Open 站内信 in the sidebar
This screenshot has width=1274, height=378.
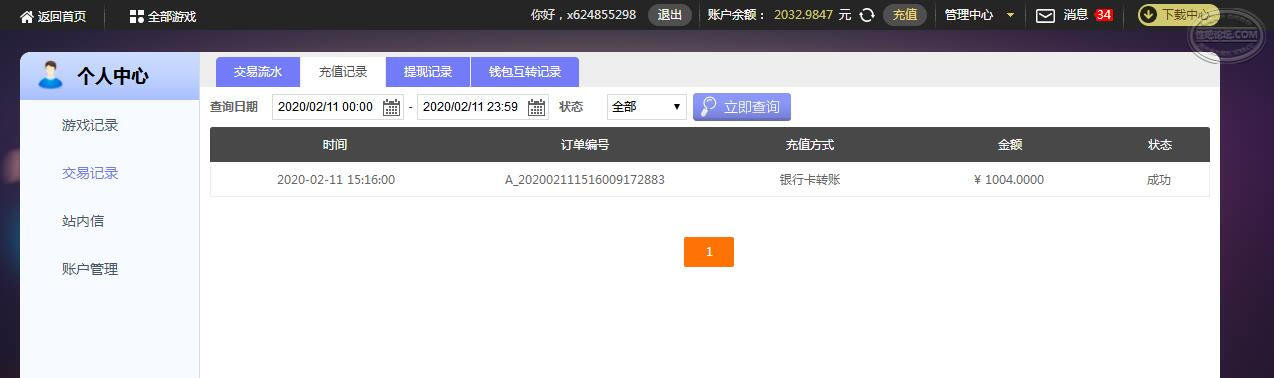point(83,221)
